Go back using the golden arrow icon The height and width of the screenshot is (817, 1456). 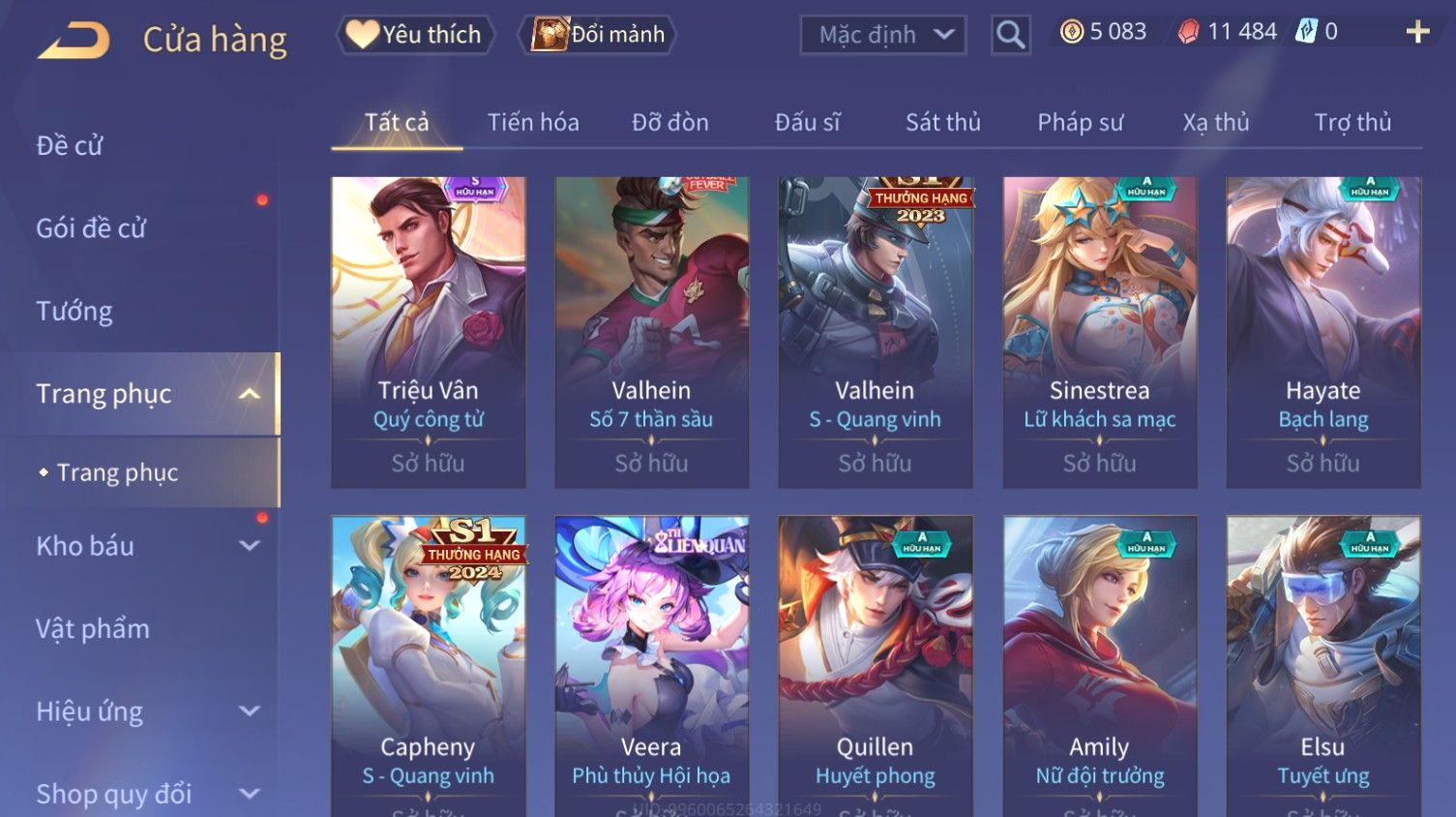click(x=74, y=41)
